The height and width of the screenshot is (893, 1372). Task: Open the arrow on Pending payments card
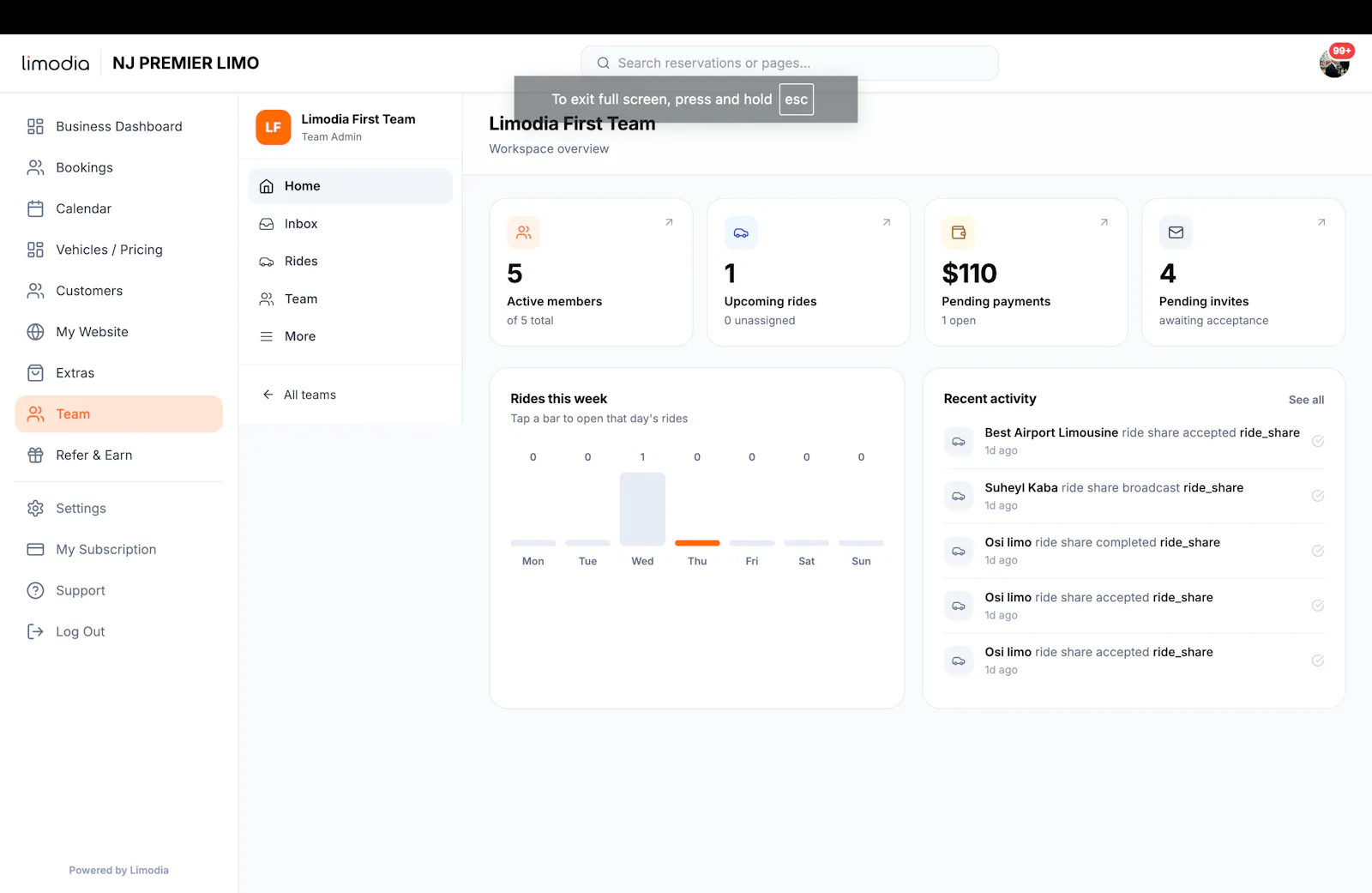pos(1104,222)
